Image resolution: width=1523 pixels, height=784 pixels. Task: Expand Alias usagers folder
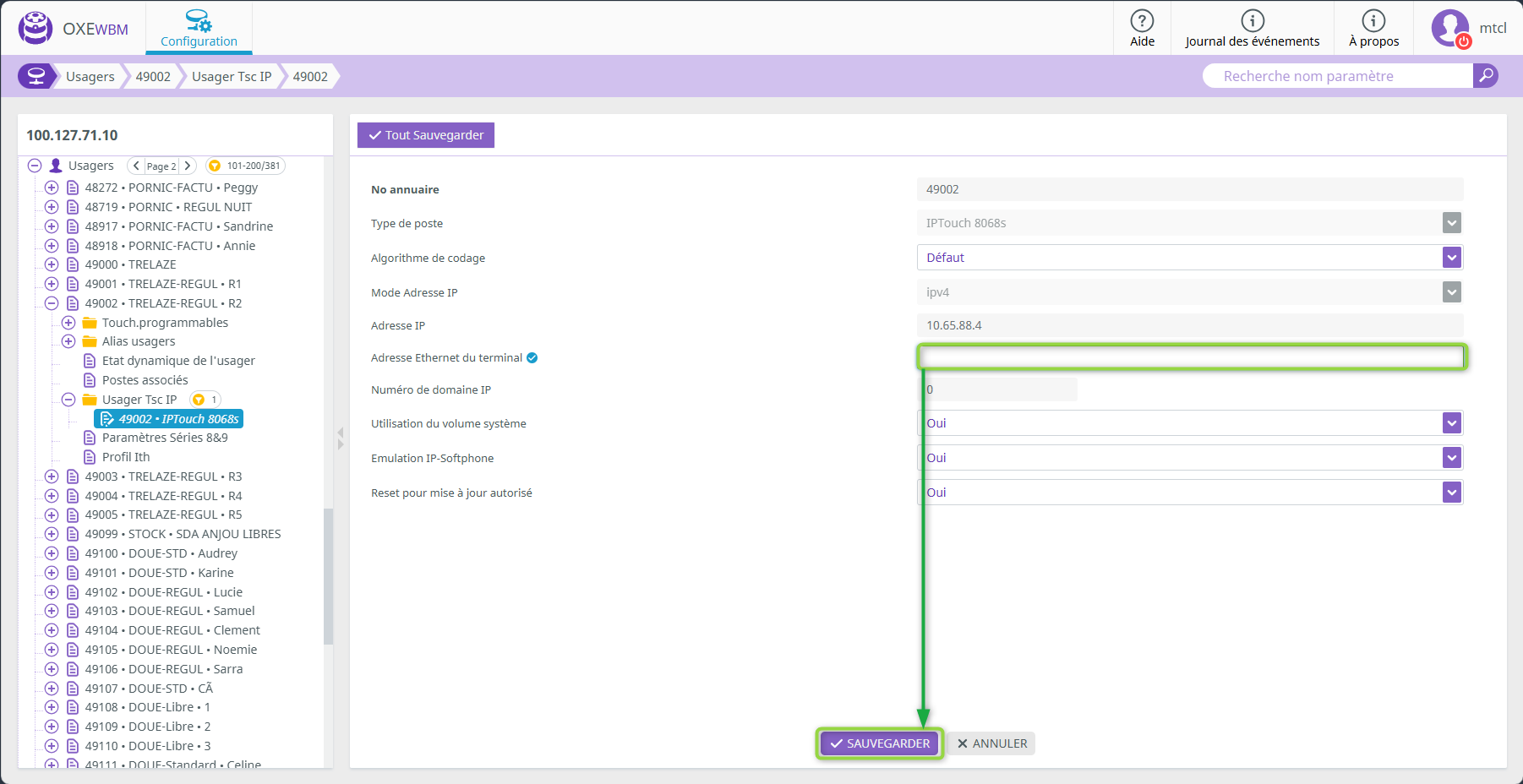(68, 341)
